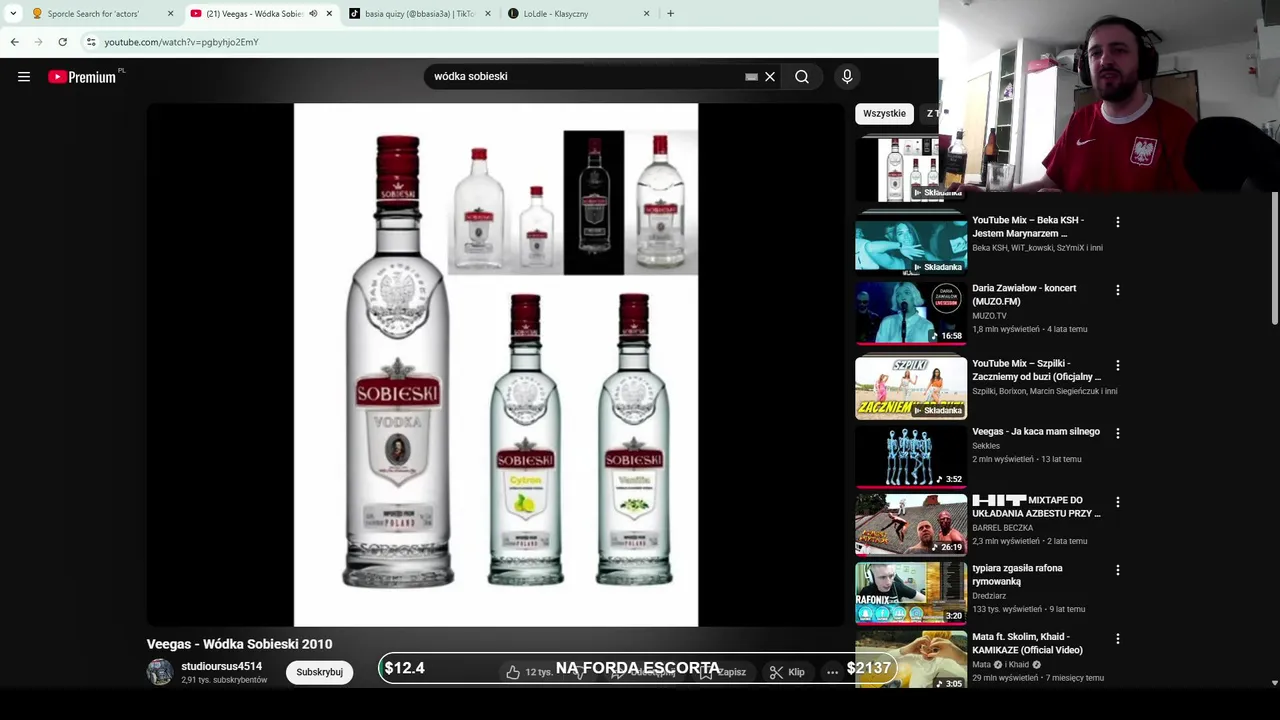Screen dimensions: 1280x720
Task: Click the MUZO.TV channel name
Action: [x=989, y=316]
